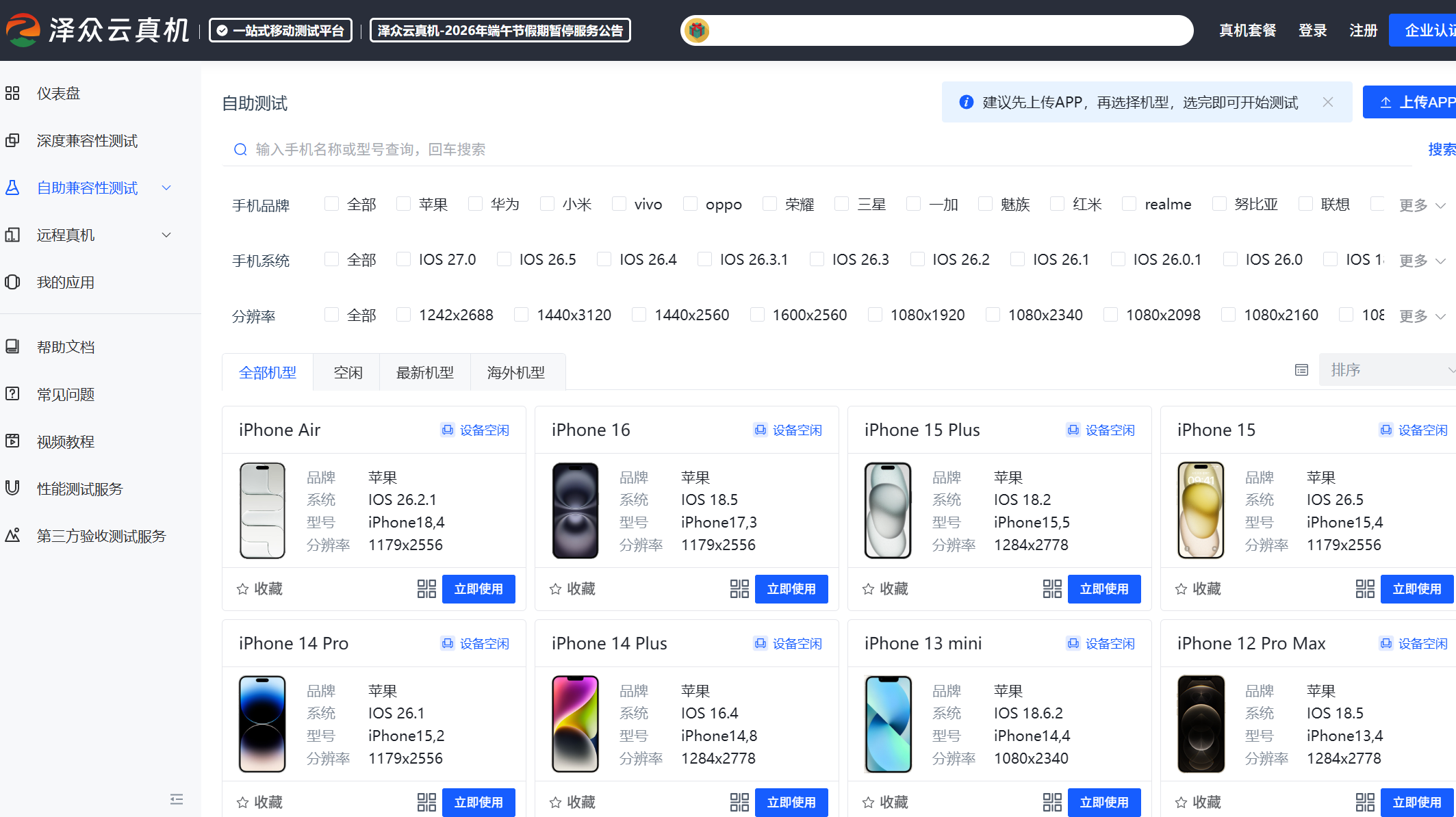This screenshot has height=817, width=1456.
Task: Open the 排序 sort dropdown
Action: (x=1388, y=370)
